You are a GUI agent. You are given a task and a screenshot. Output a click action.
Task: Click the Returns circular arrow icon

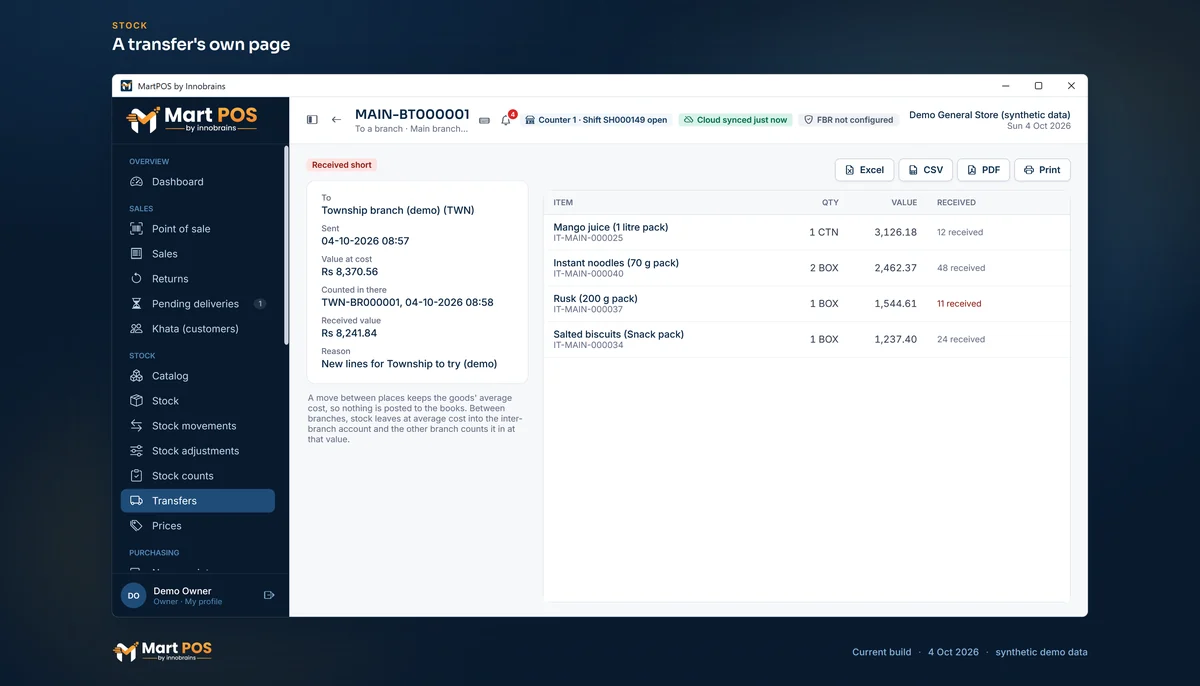click(137, 279)
